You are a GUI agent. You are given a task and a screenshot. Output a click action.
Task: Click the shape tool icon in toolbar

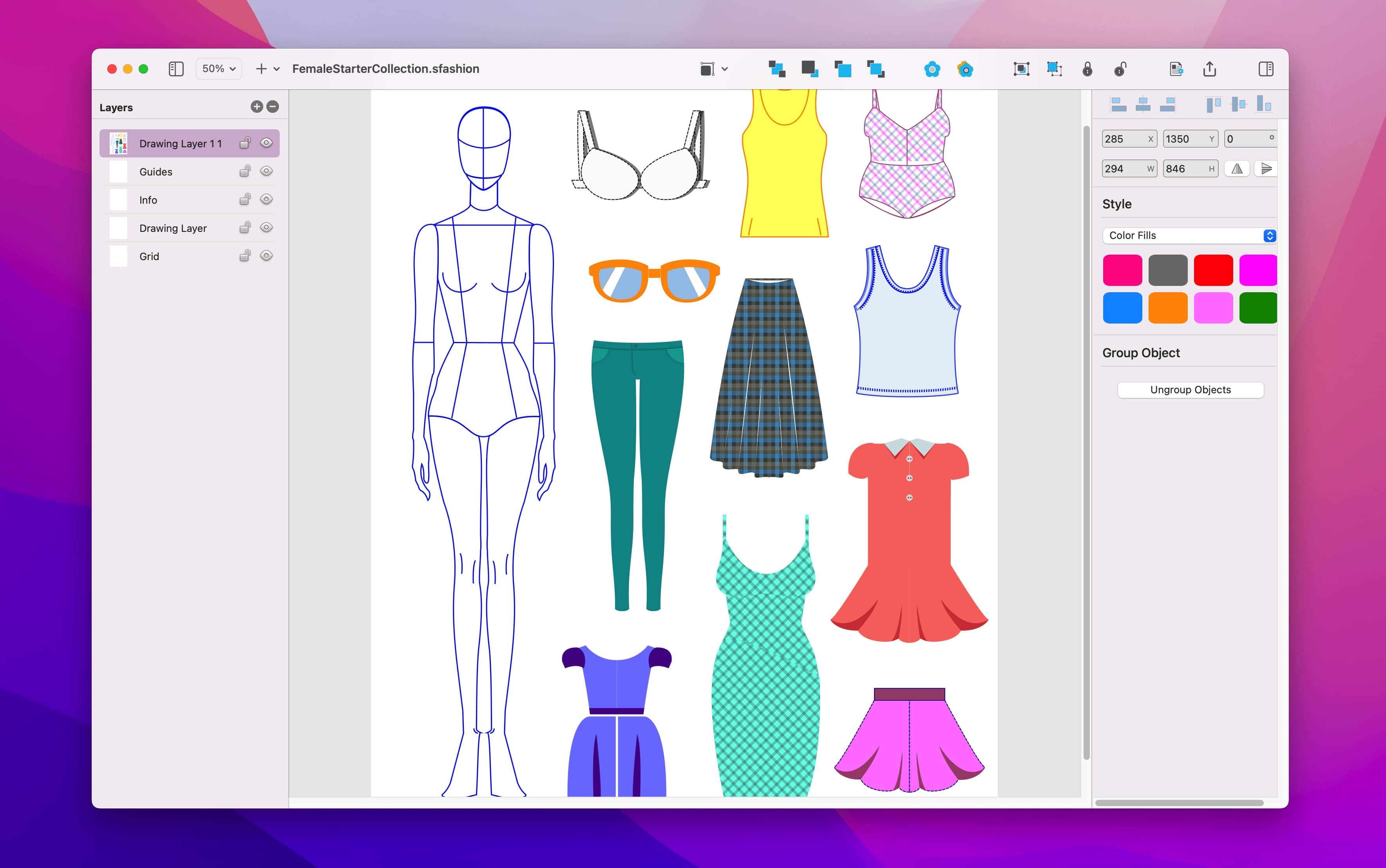click(707, 69)
